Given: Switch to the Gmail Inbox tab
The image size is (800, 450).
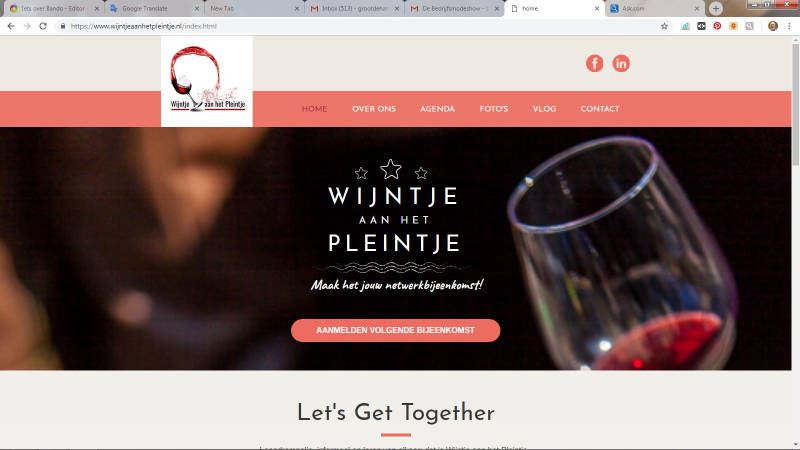Looking at the screenshot, I should coord(353,8).
